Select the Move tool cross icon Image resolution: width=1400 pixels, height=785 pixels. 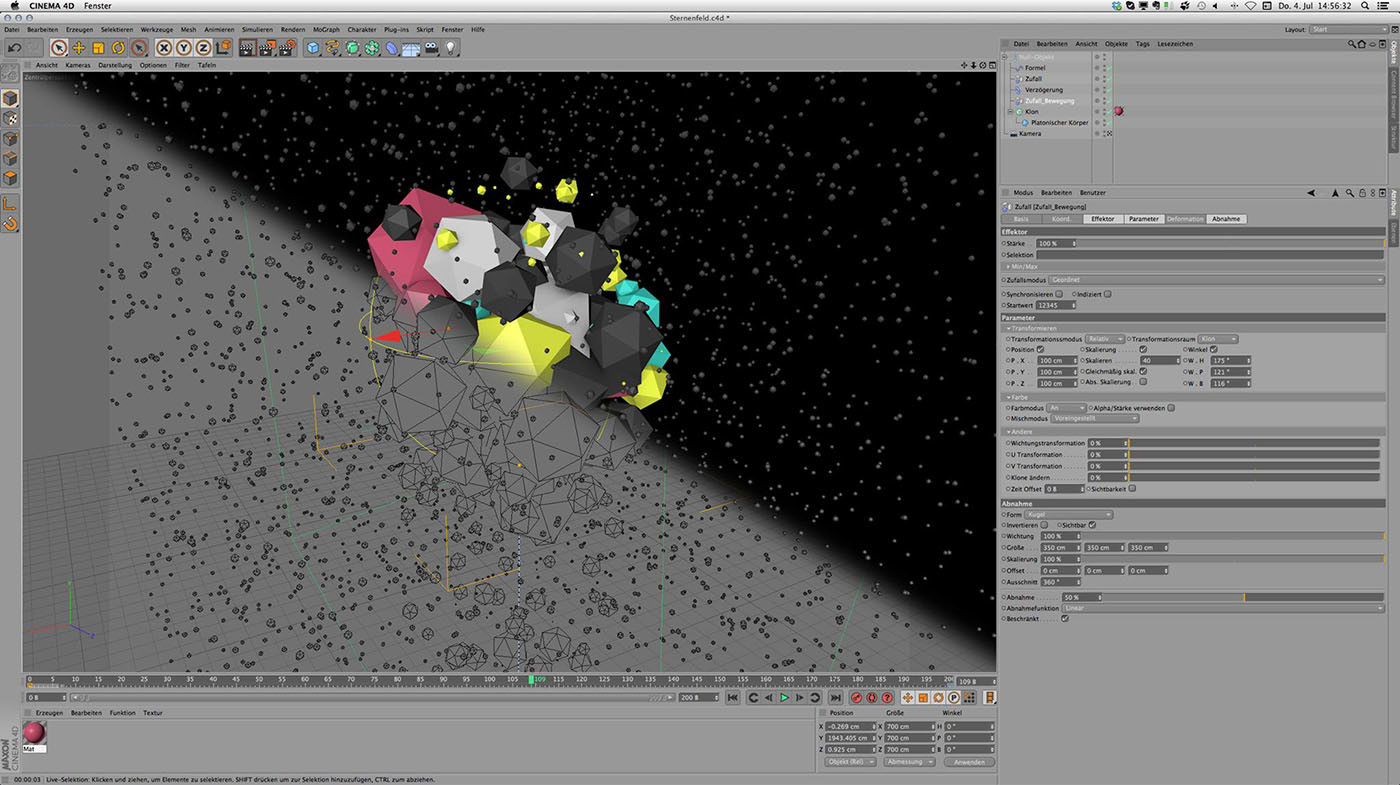[x=78, y=47]
